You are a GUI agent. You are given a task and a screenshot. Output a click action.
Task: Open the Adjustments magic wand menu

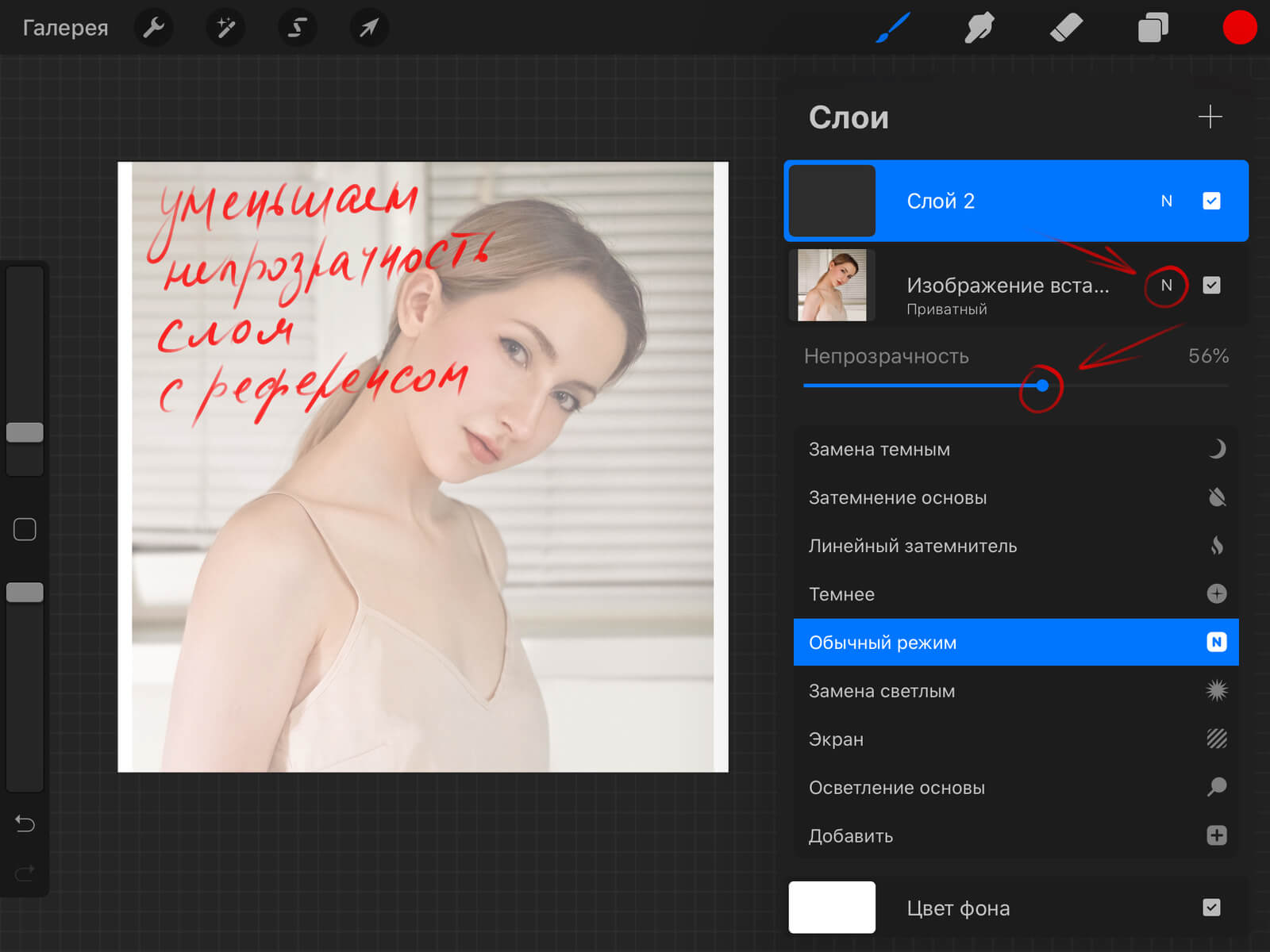[225, 28]
